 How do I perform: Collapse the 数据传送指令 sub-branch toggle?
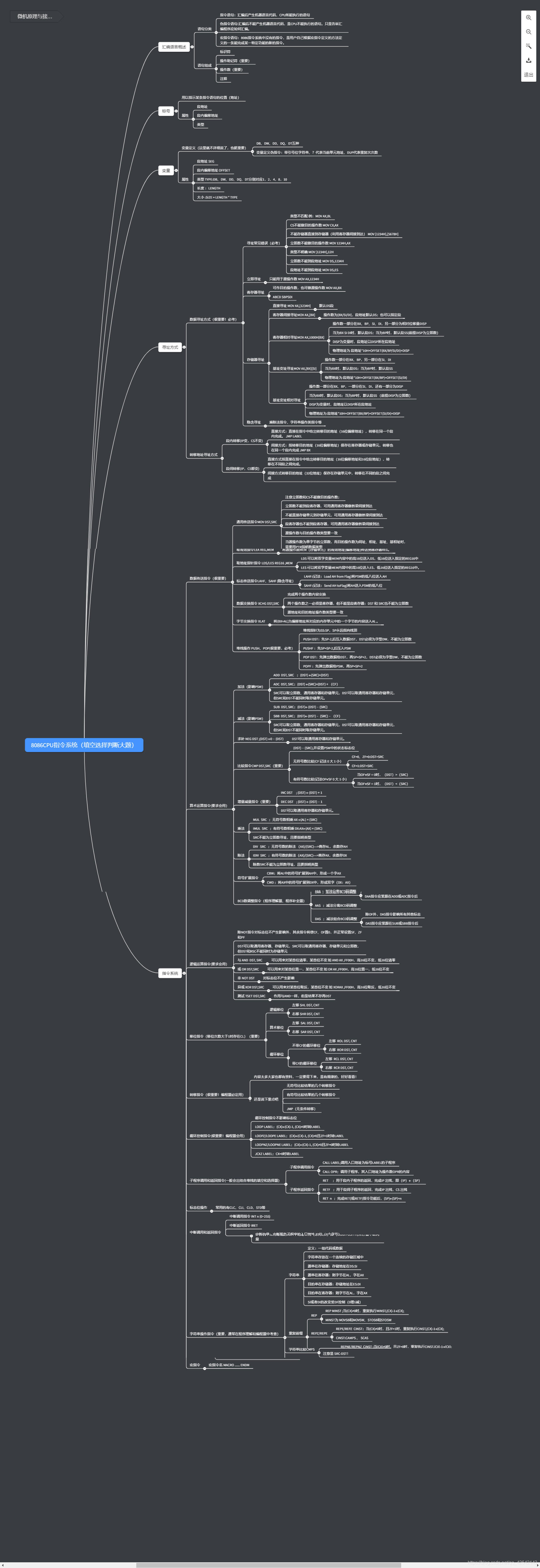[232, 581]
